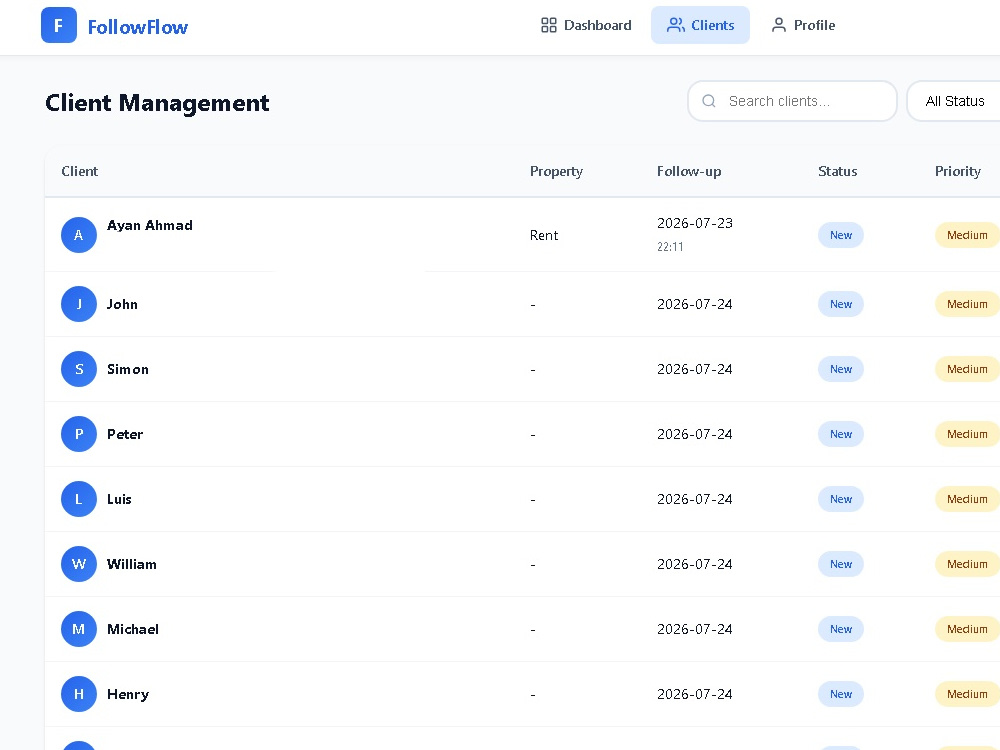1000x750 pixels.
Task: Click Luis's follow-up date
Action: pos(695,499)
